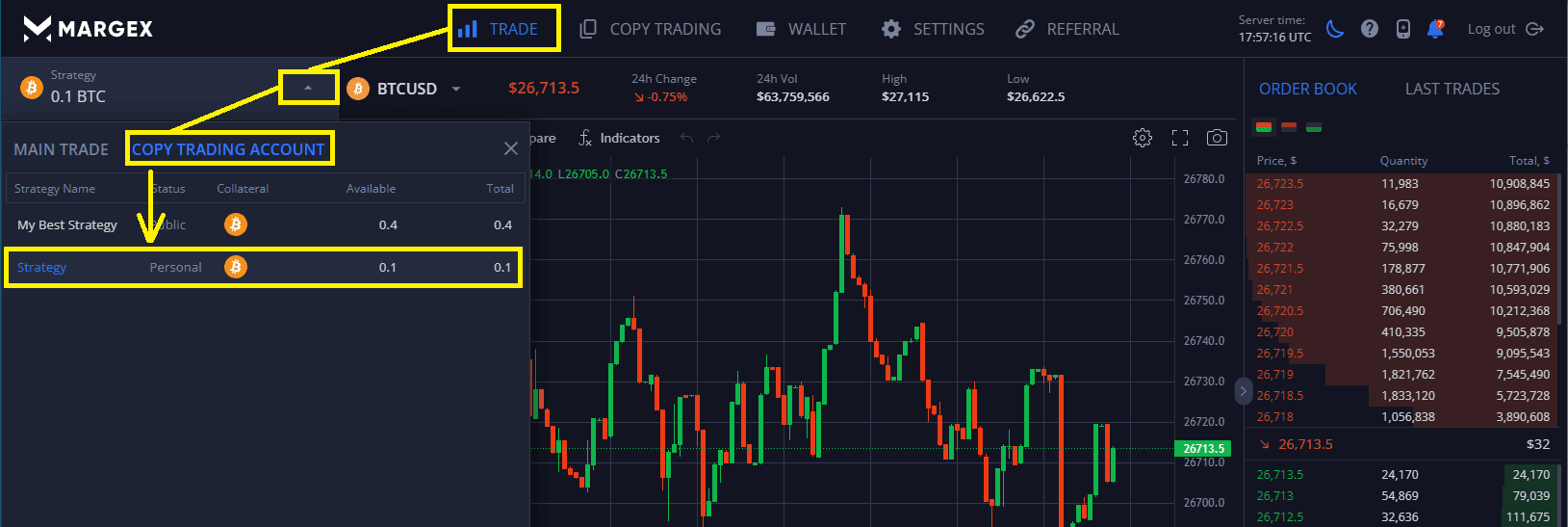
Task: Open the mobile app phone icon
Action: (1403, 29)
